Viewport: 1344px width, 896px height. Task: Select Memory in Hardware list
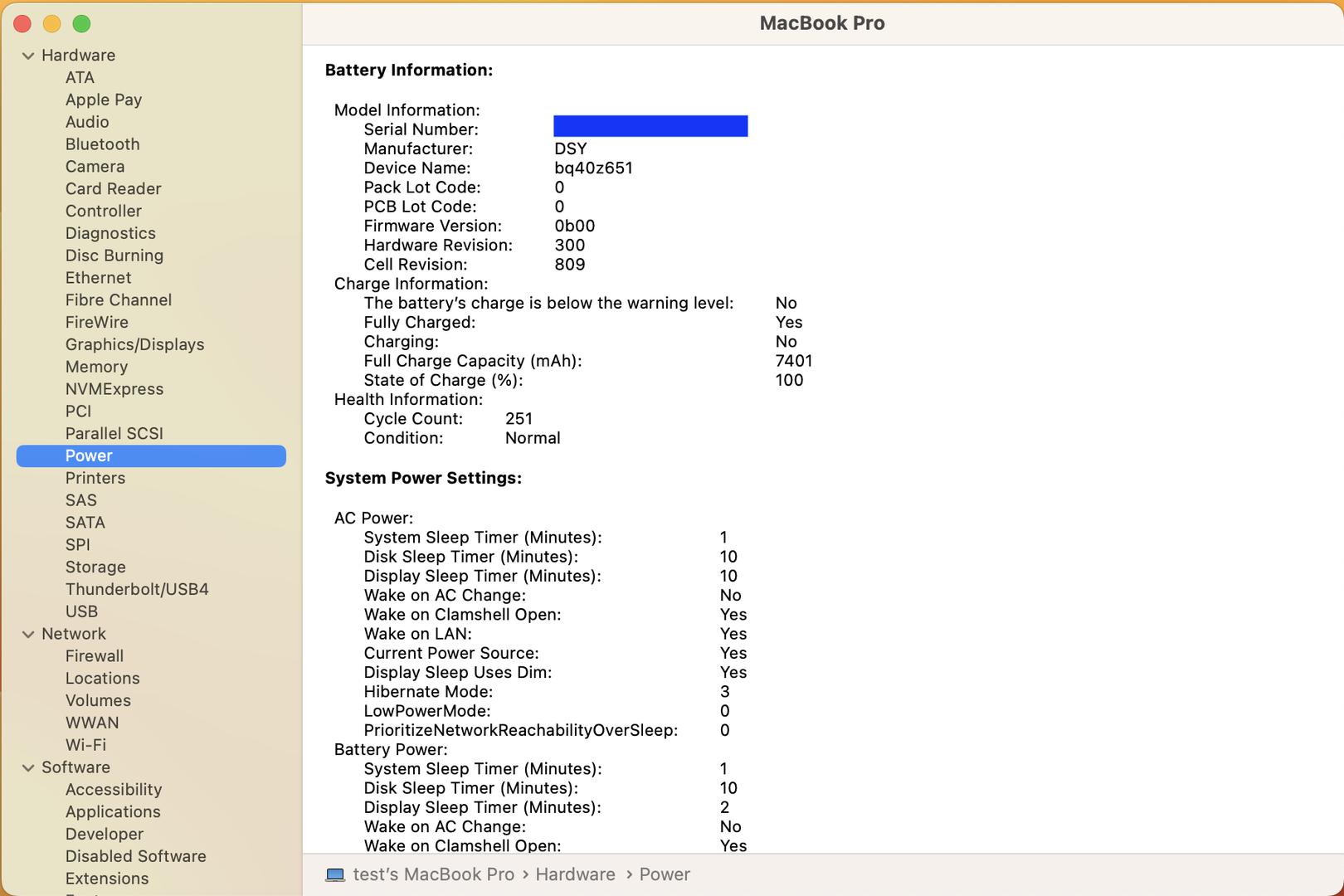click(x=96, y=367)
